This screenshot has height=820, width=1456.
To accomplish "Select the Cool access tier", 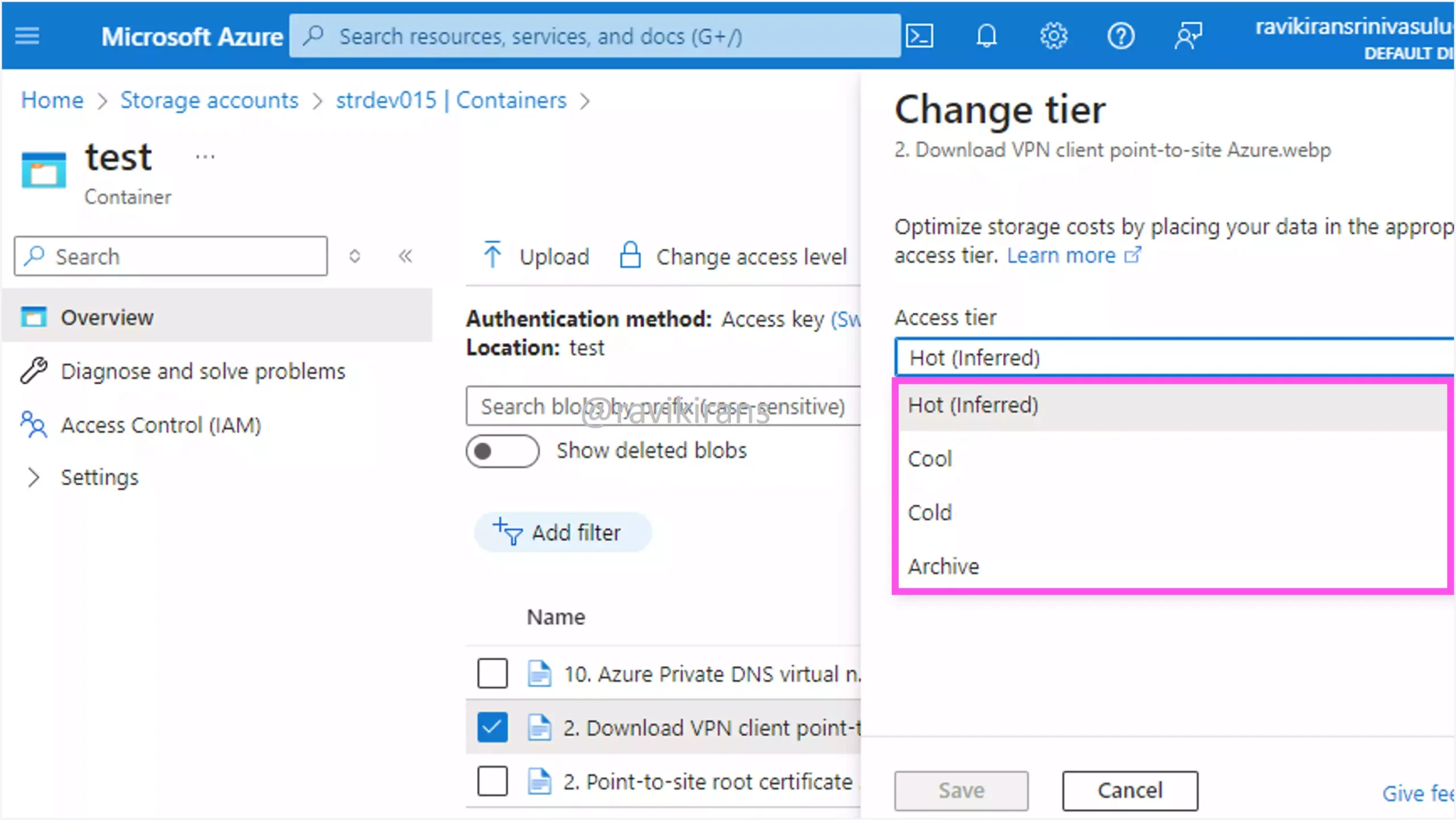I will (x=1173, y=459).
